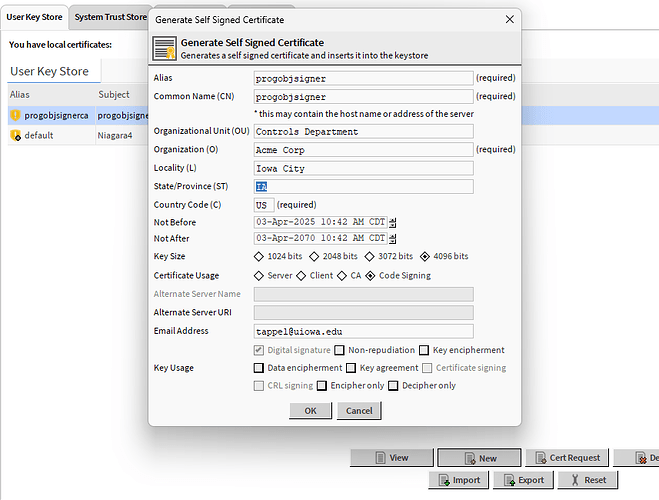Enable the Non-repudiation key usage checkbox

[341, 350]
